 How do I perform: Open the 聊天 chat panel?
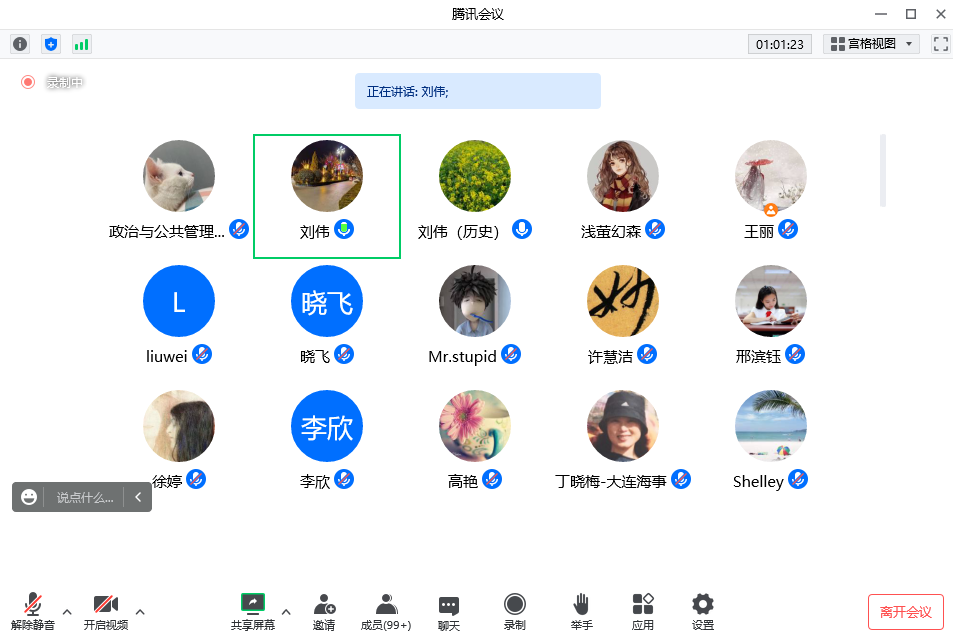449,611
